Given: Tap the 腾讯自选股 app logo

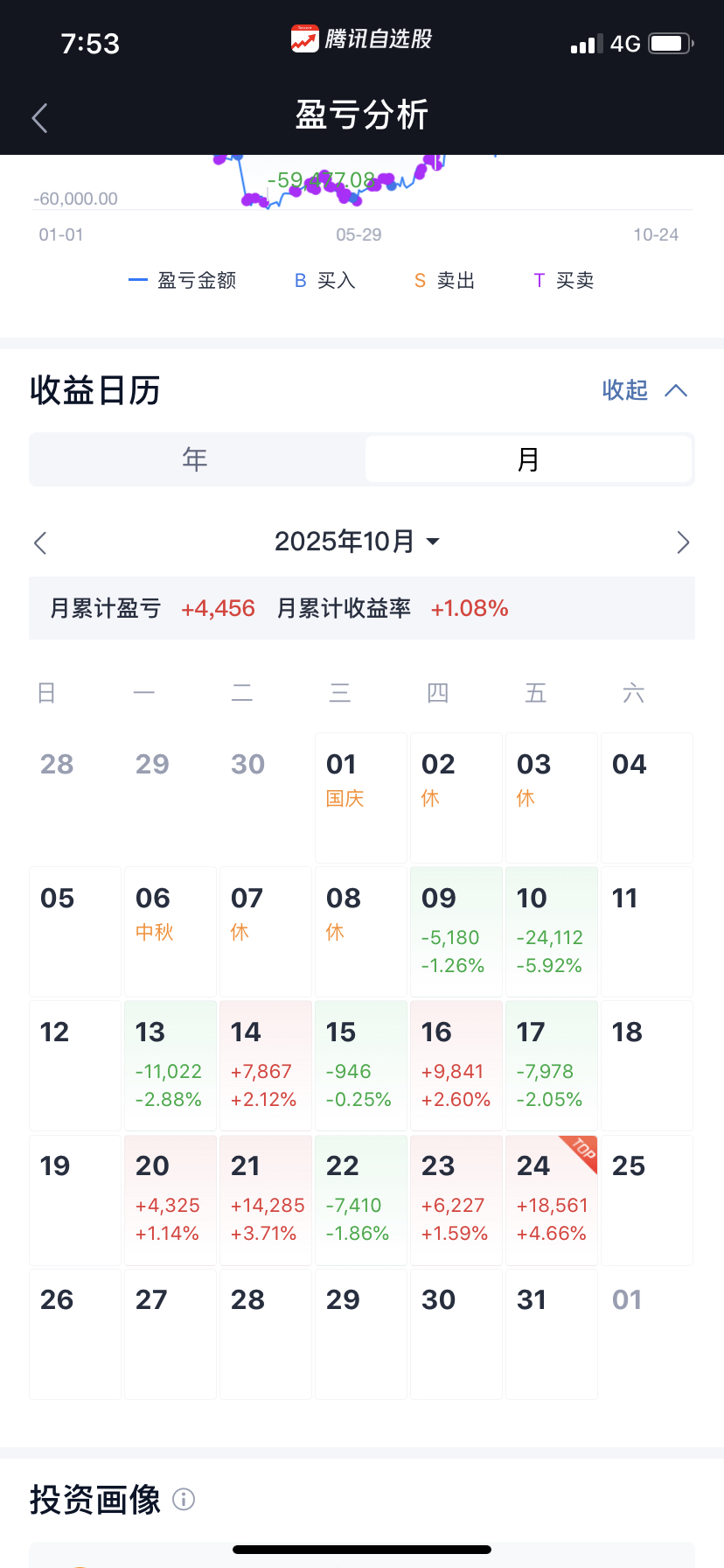Looking at the screenshot, I should (305, 39).
